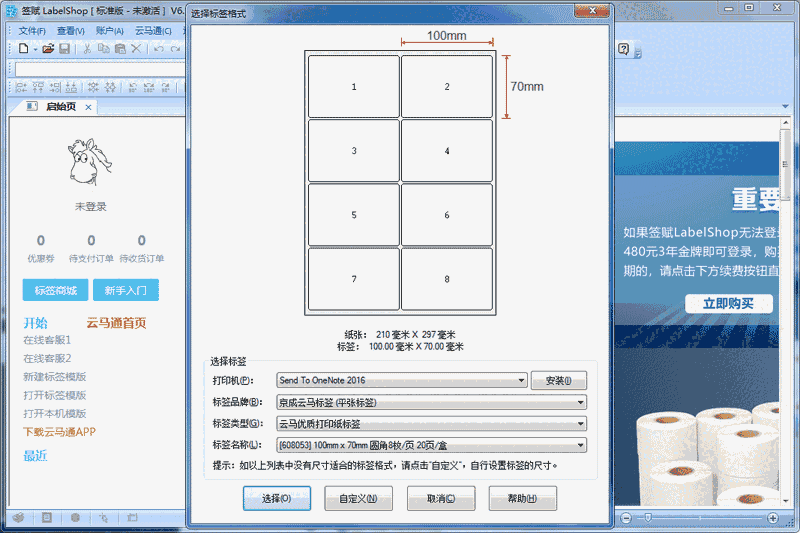800x533 pixels.
Task: Click the 安装(I) install button
Action: [559, 380]
